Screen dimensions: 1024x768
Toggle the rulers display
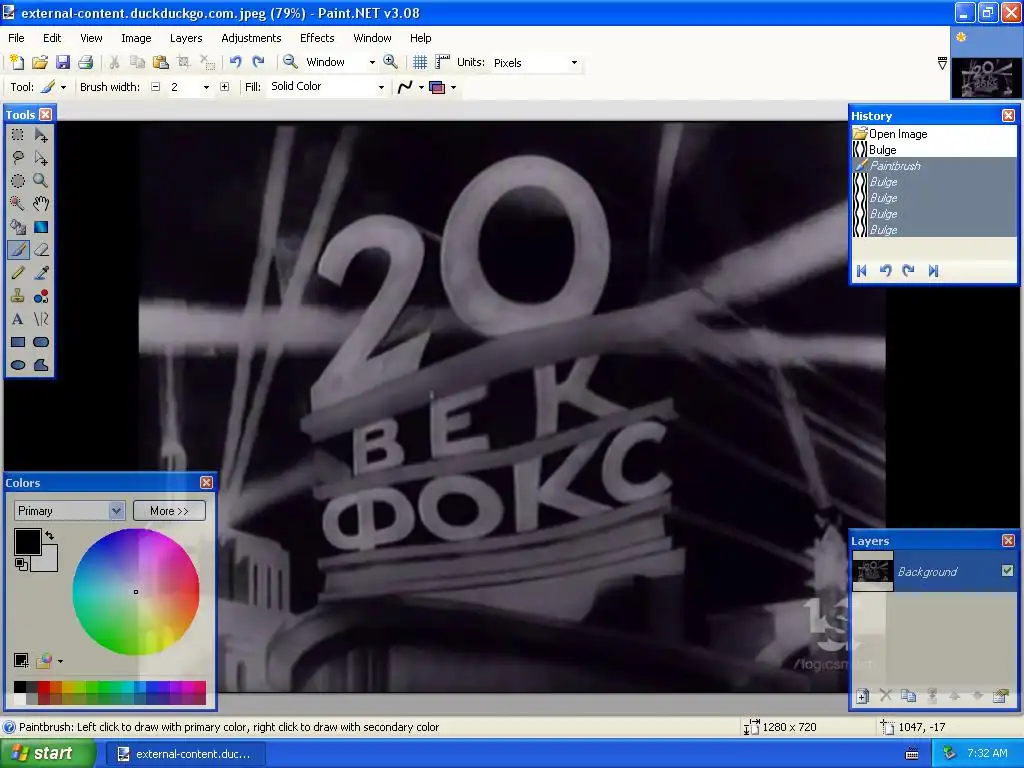click(443, 62)
